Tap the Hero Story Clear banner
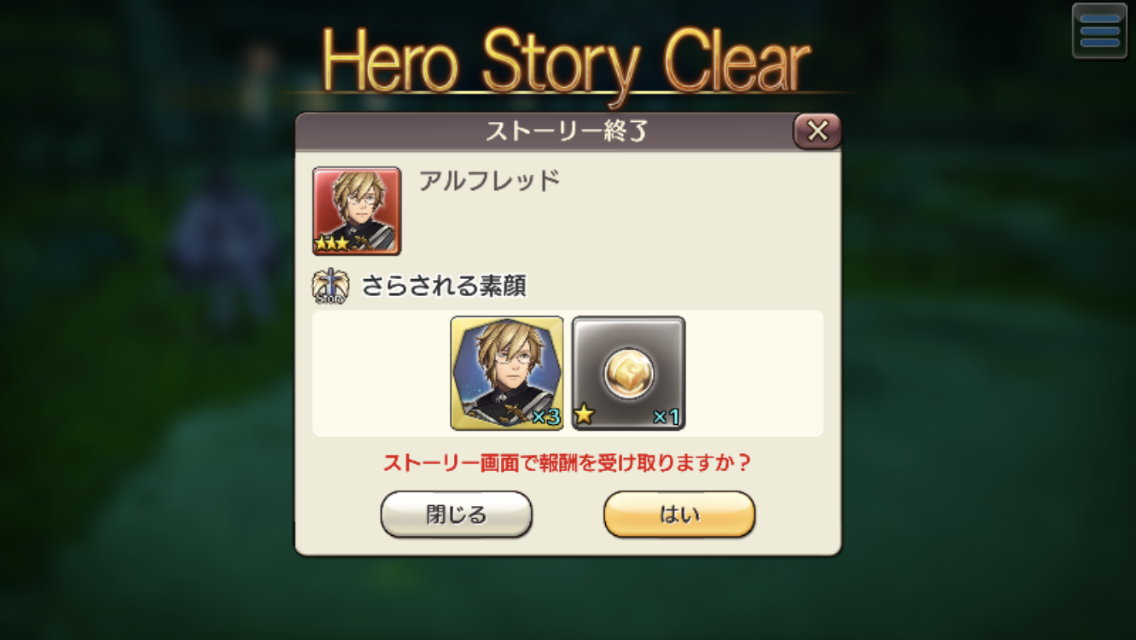The image size is (1136, 640). point(566,62)
